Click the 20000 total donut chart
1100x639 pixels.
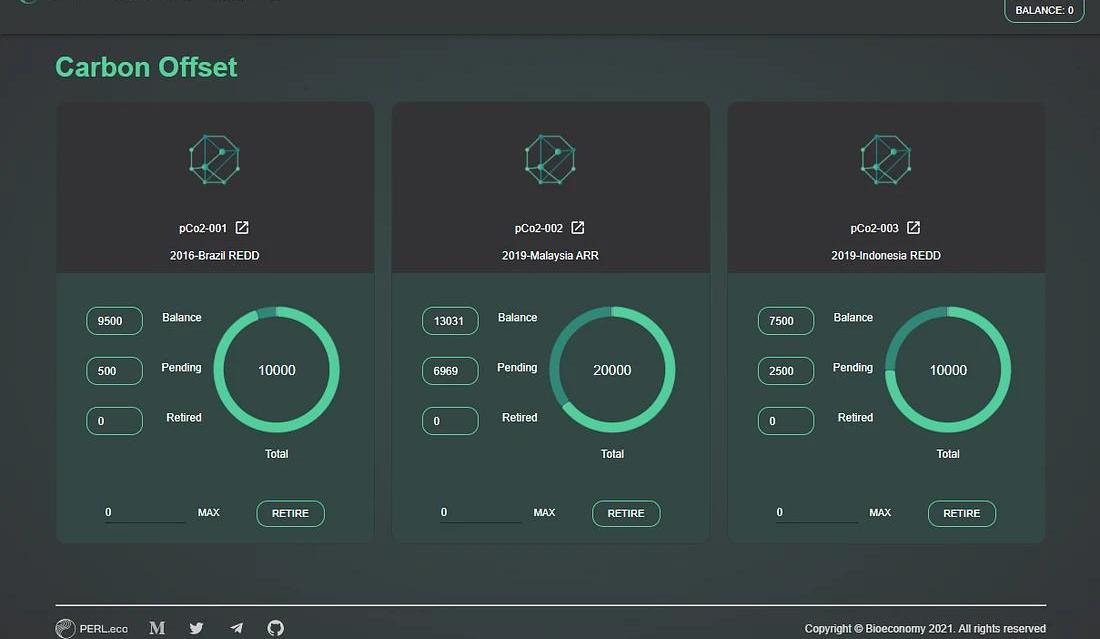(612, 370)
